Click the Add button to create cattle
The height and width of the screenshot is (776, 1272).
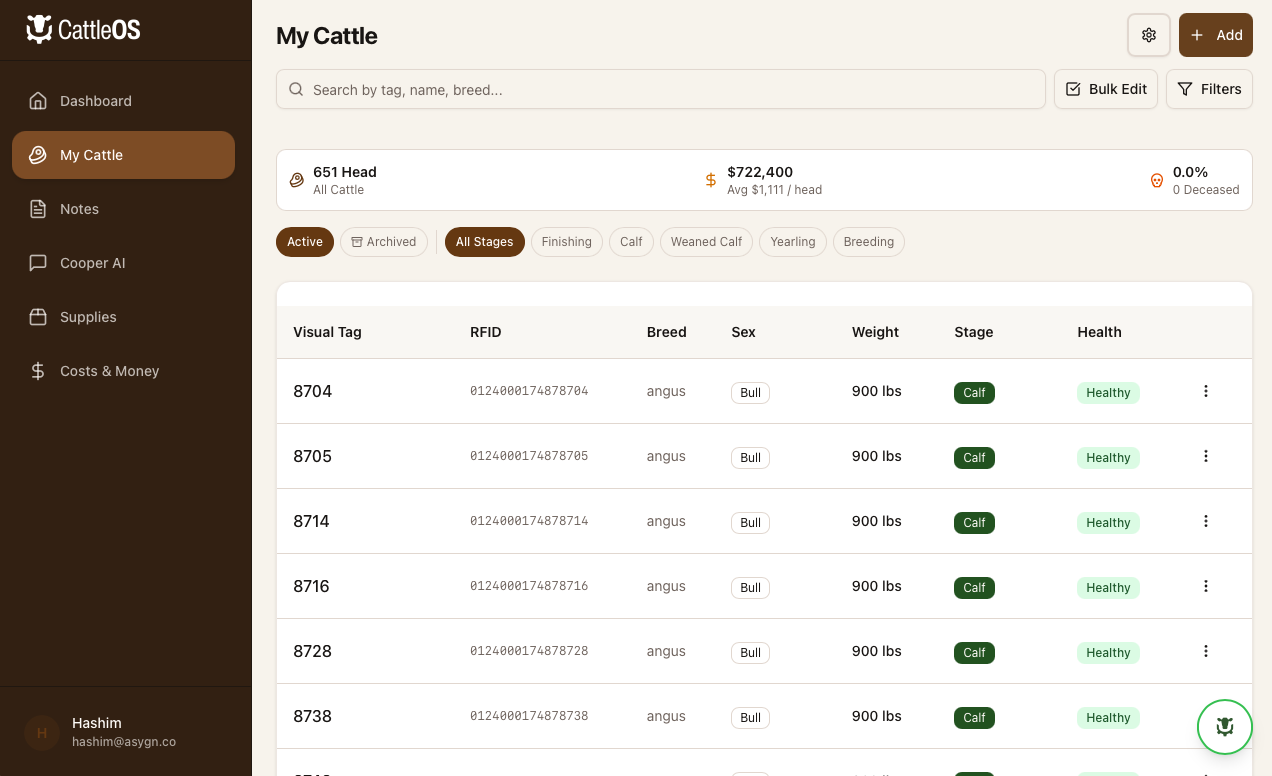1215,35
